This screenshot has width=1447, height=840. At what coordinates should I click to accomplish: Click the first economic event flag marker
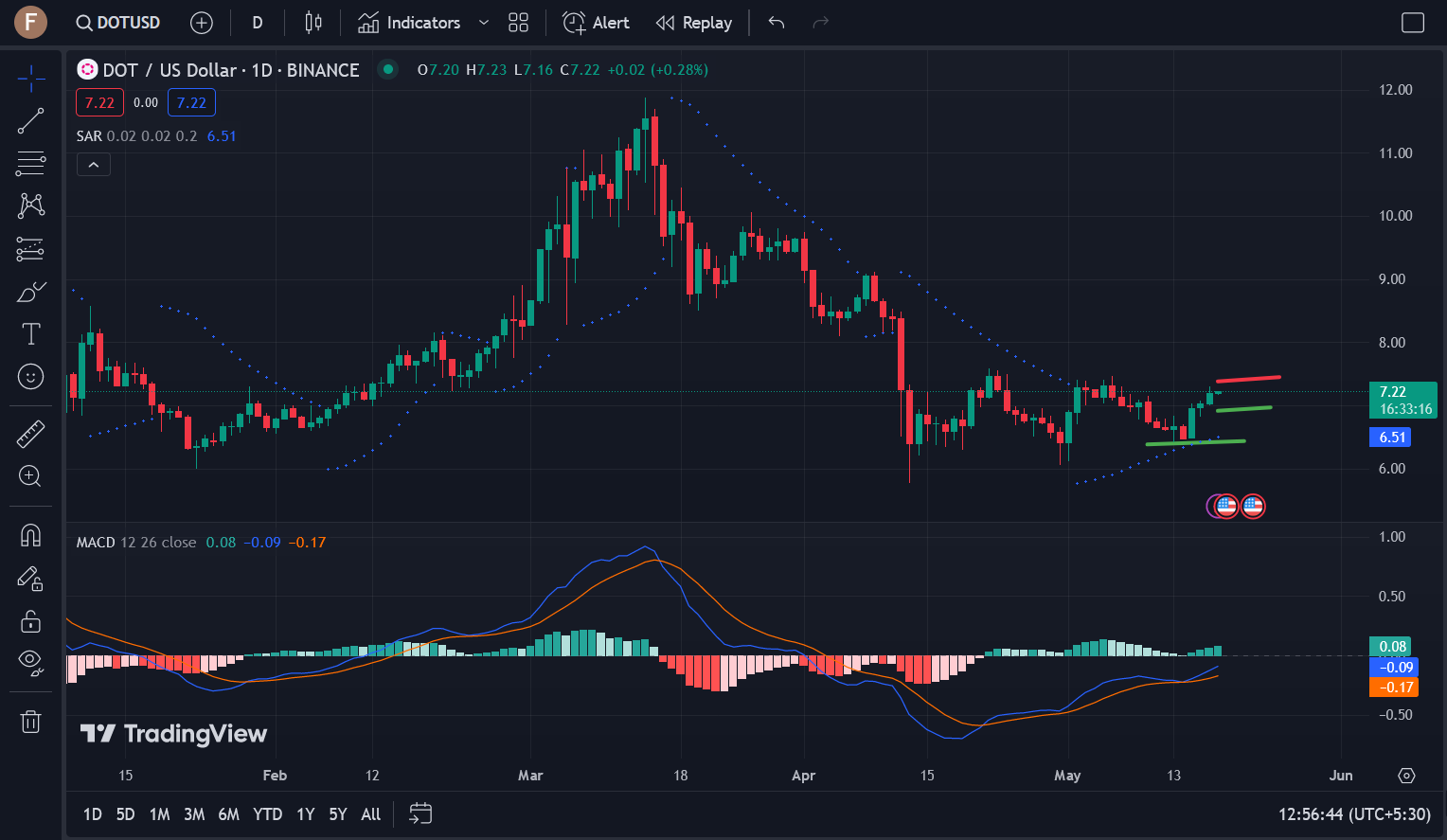click(1226, 506)
